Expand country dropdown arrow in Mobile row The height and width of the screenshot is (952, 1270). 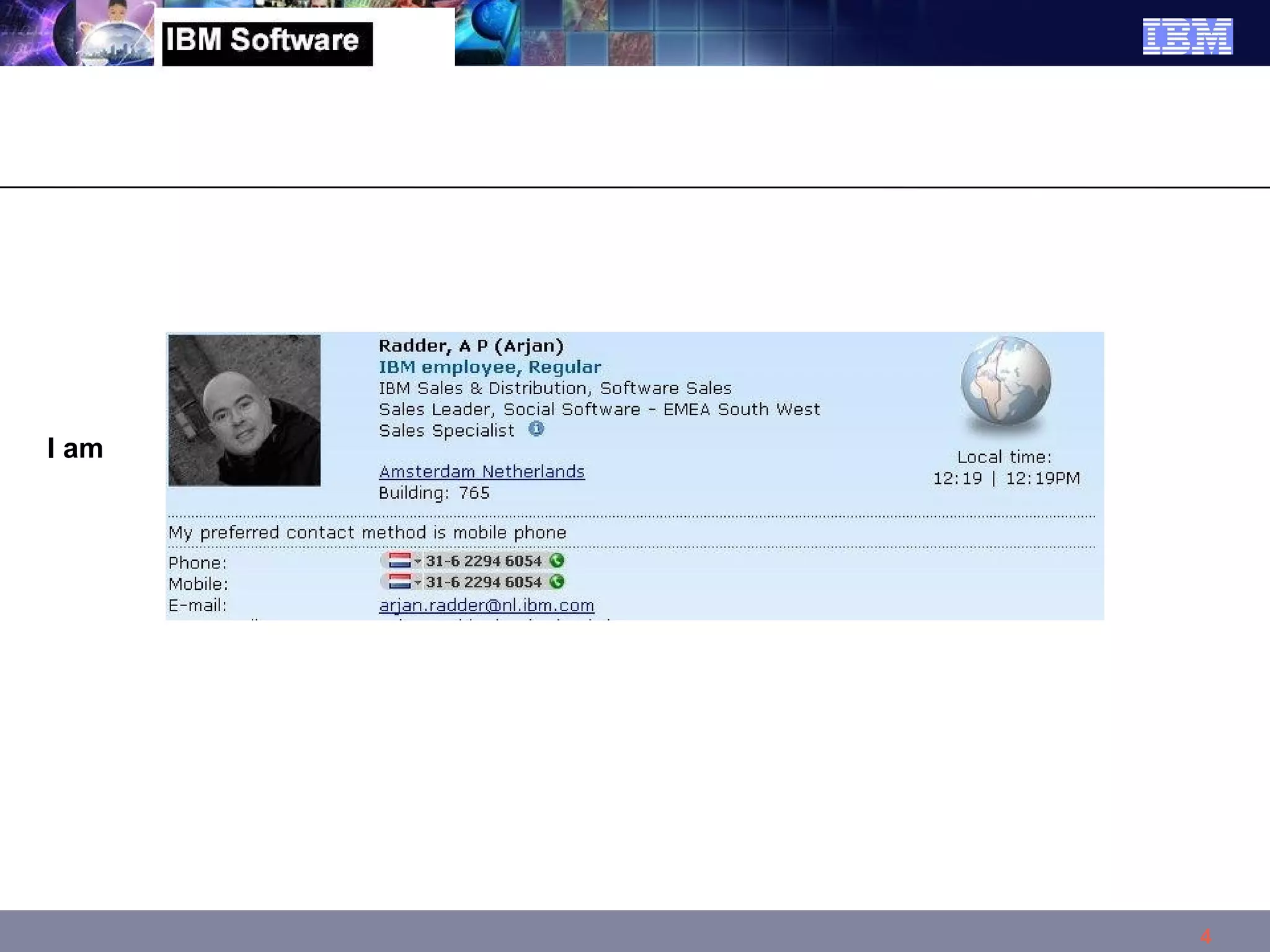tap(417, 583)
